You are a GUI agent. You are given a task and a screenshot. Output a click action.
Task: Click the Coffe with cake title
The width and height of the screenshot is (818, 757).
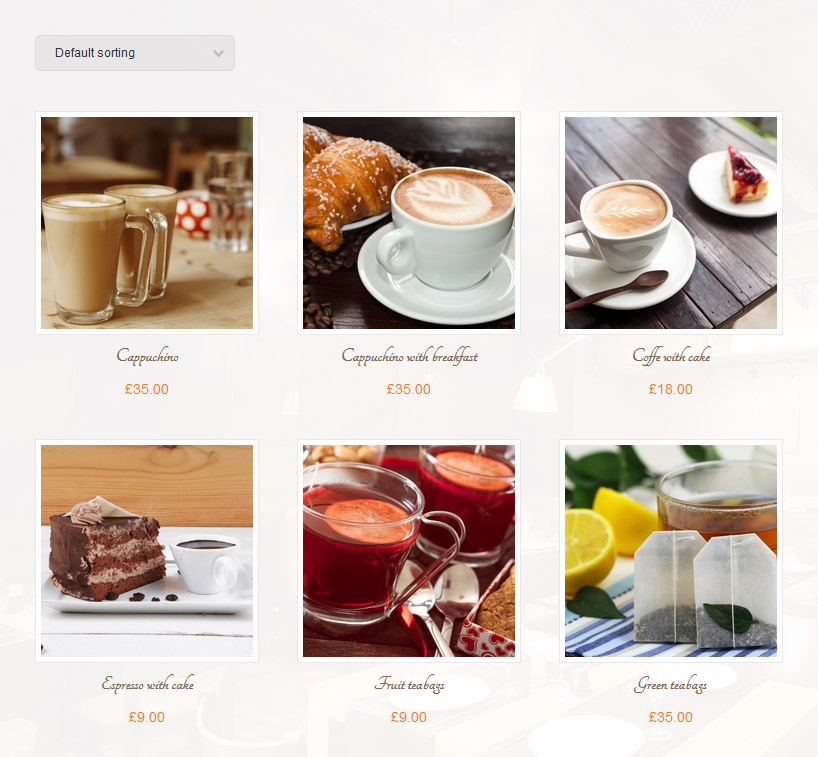pos(671,356)
